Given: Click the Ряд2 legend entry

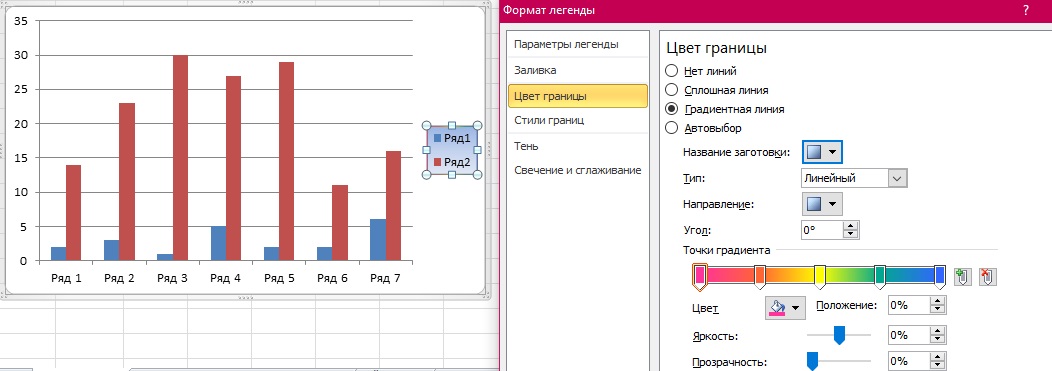Looking at the screenshot, I should (452, 162).
